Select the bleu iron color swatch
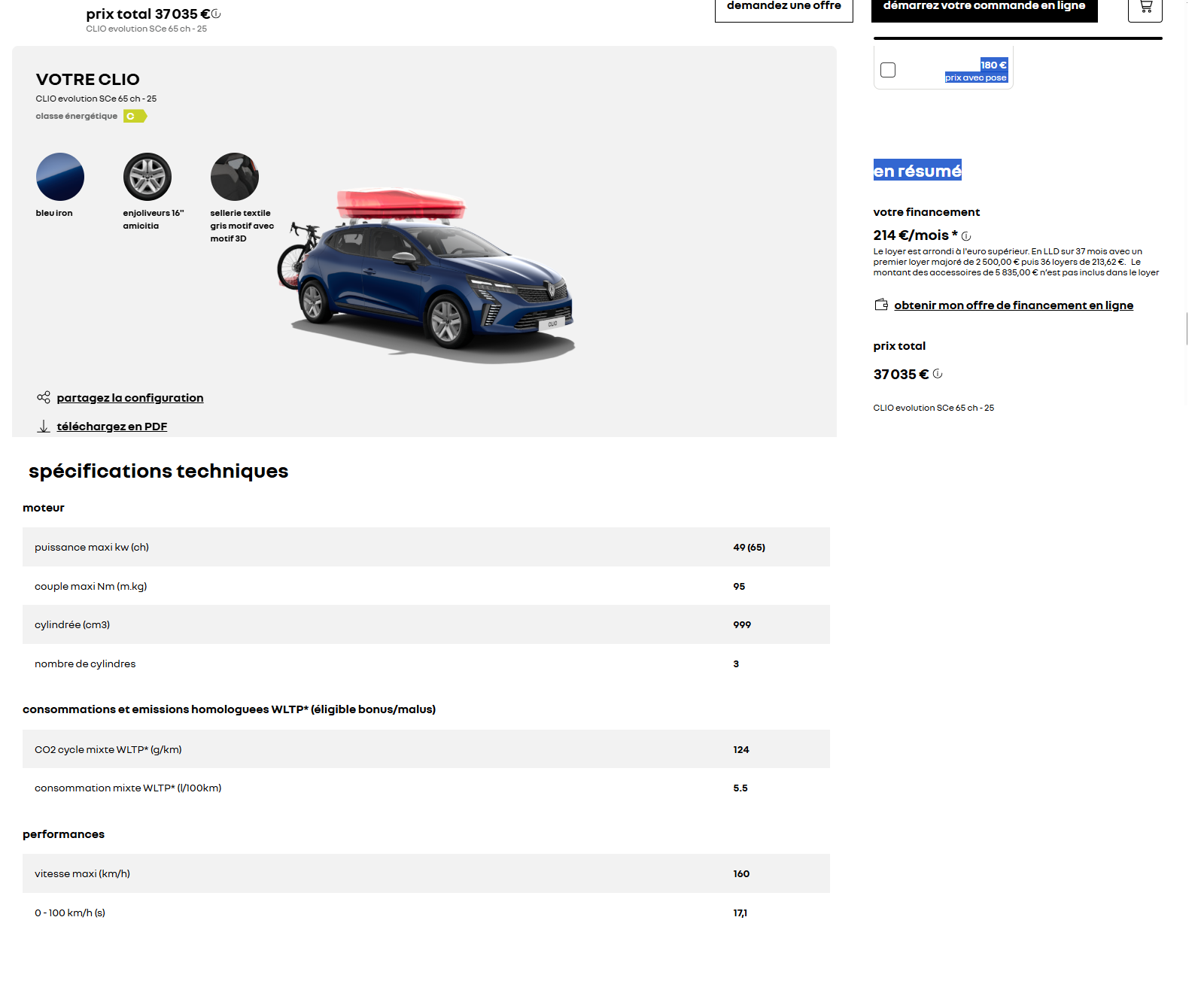 pyautogui.click(x=60, y=177)
